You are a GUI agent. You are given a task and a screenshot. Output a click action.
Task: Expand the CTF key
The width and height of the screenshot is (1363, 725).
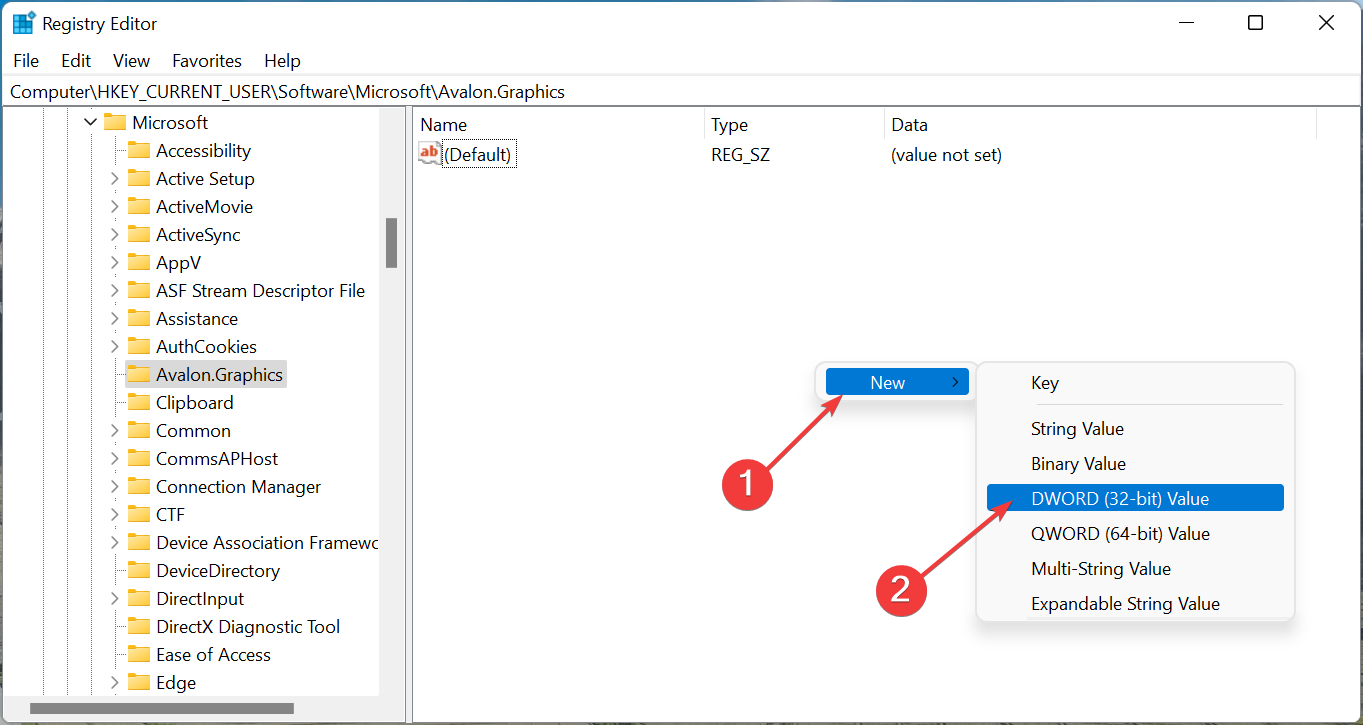(114, 515)
